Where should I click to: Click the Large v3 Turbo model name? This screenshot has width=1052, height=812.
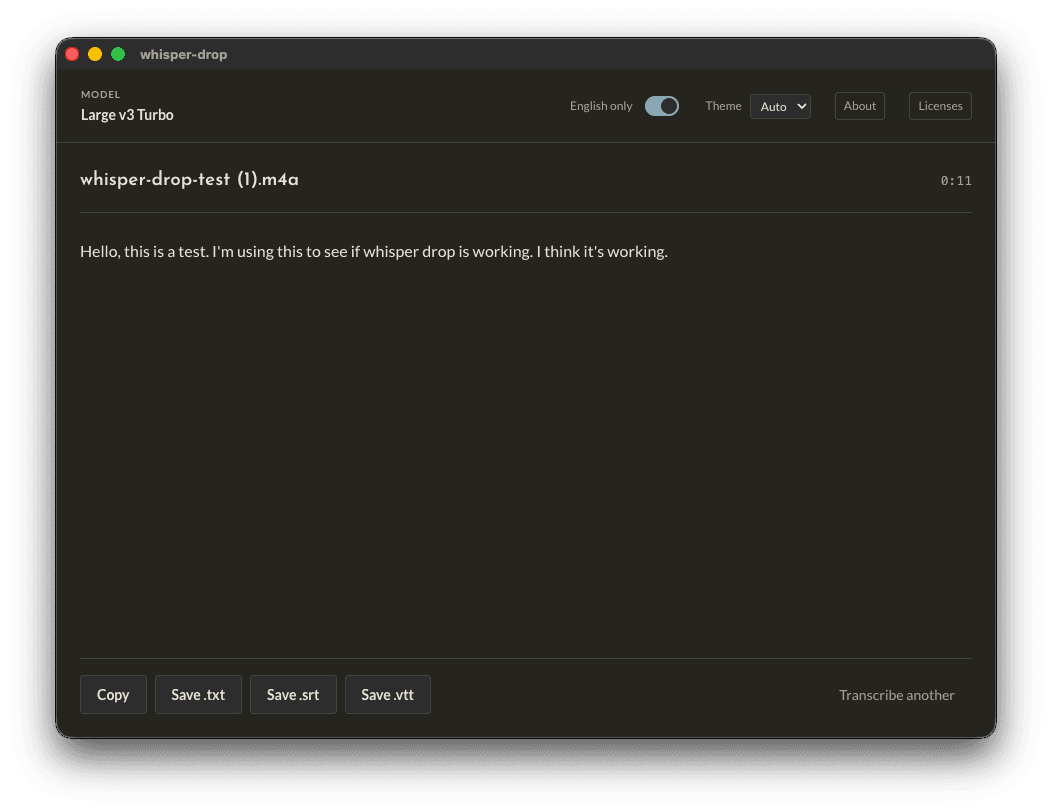(x=127, y=115)
